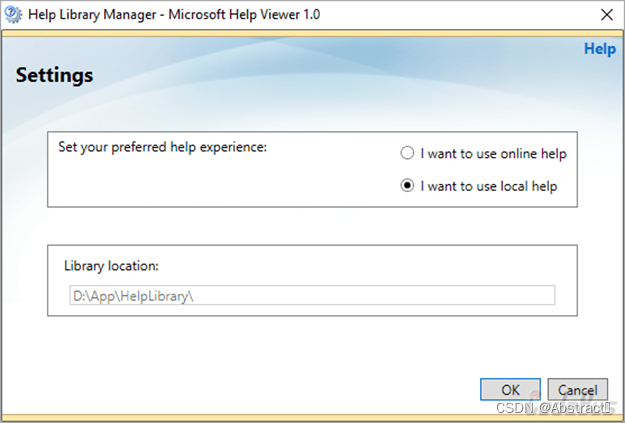625x423 pixels.
Task: Click the "Library location:" label
Action: tap(111, 266)
